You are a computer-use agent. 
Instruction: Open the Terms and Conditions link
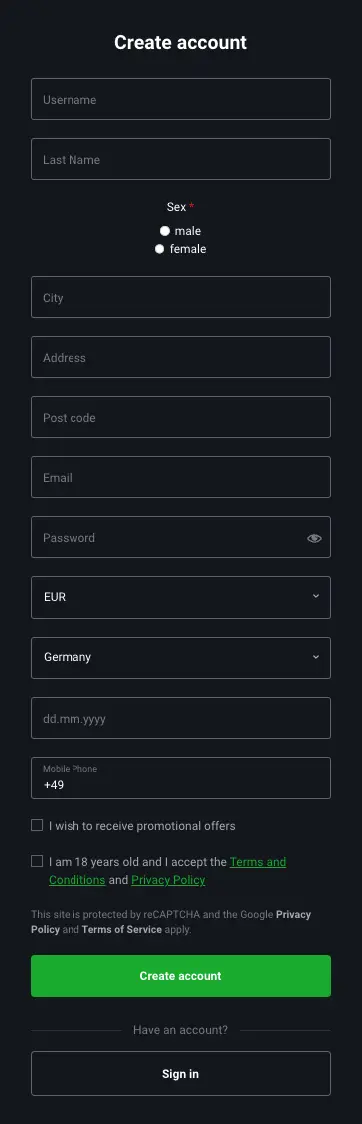pos(168,870)
